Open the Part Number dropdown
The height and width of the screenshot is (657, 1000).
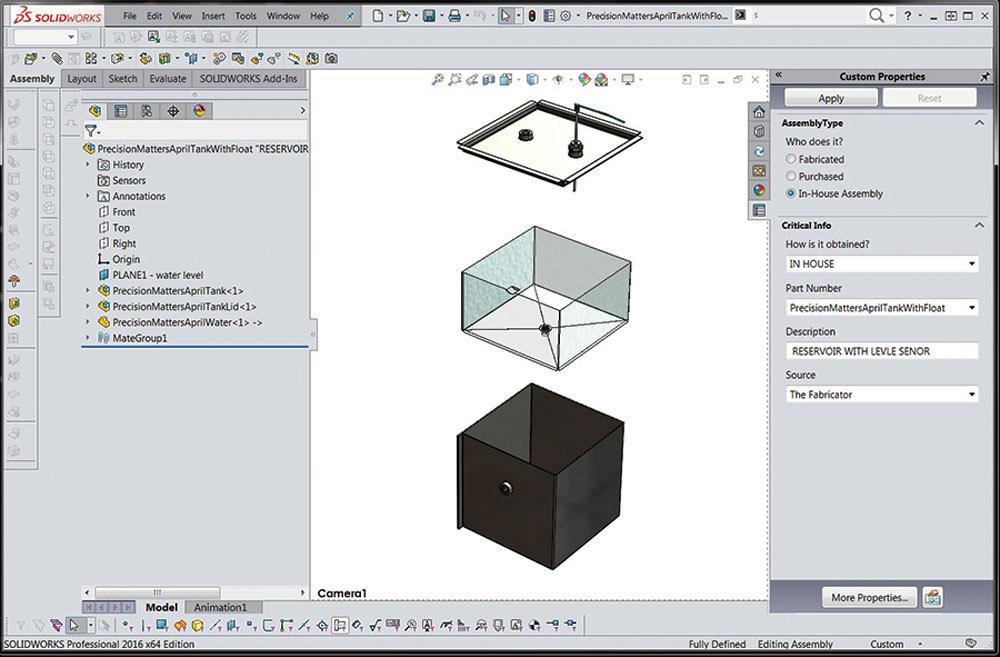click(972, 307)
